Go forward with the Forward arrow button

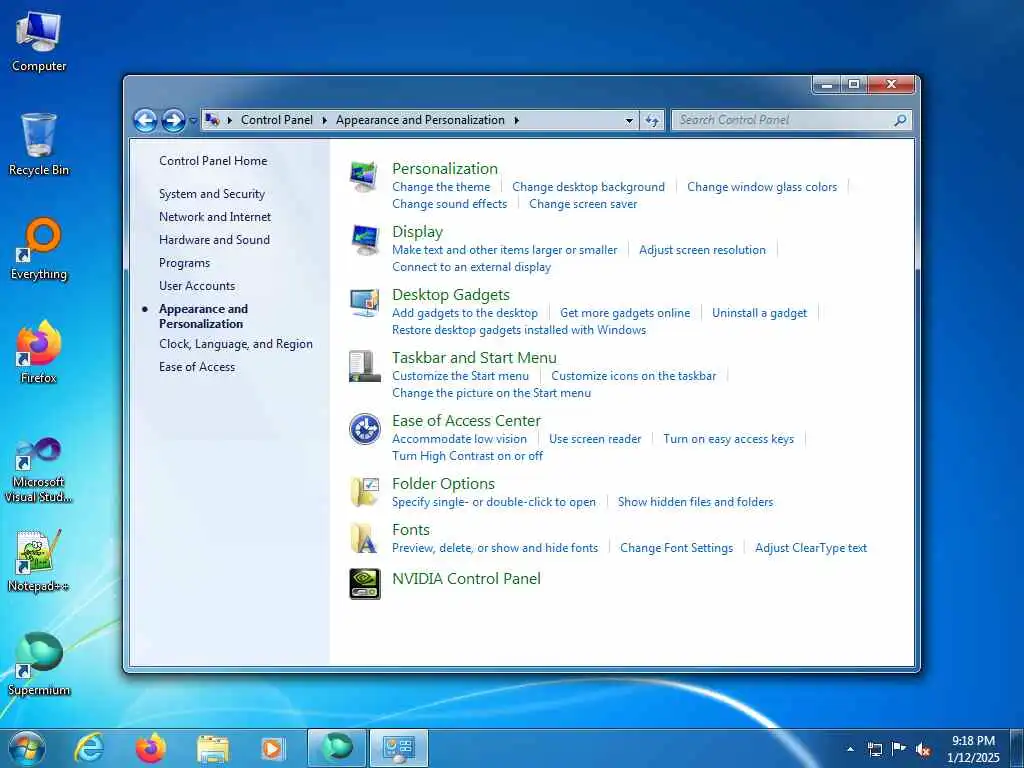(x=173, y=120)
